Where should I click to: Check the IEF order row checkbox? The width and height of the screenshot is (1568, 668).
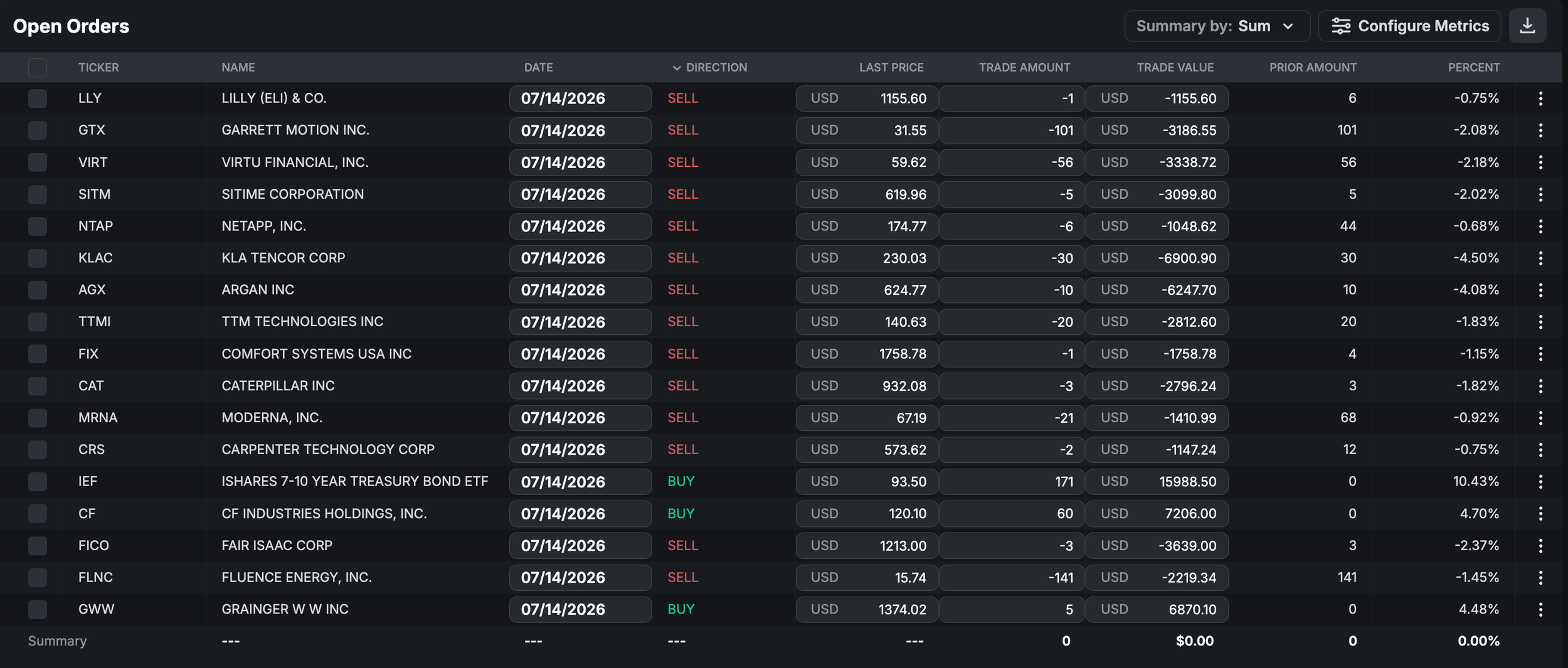[x=38, y=482]
